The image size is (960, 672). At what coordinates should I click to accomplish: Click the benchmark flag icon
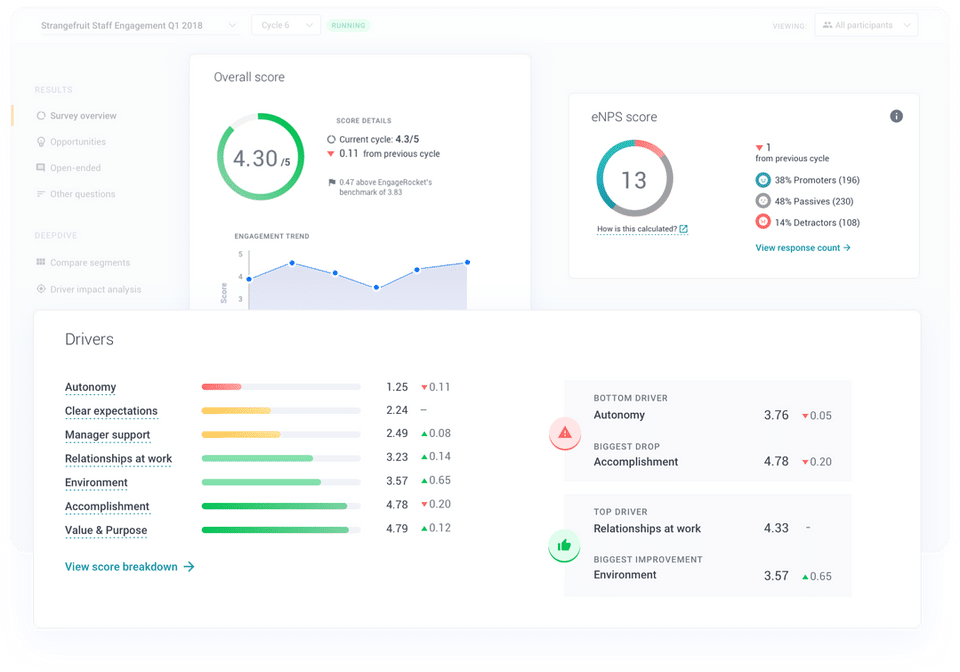coord(332,182)
